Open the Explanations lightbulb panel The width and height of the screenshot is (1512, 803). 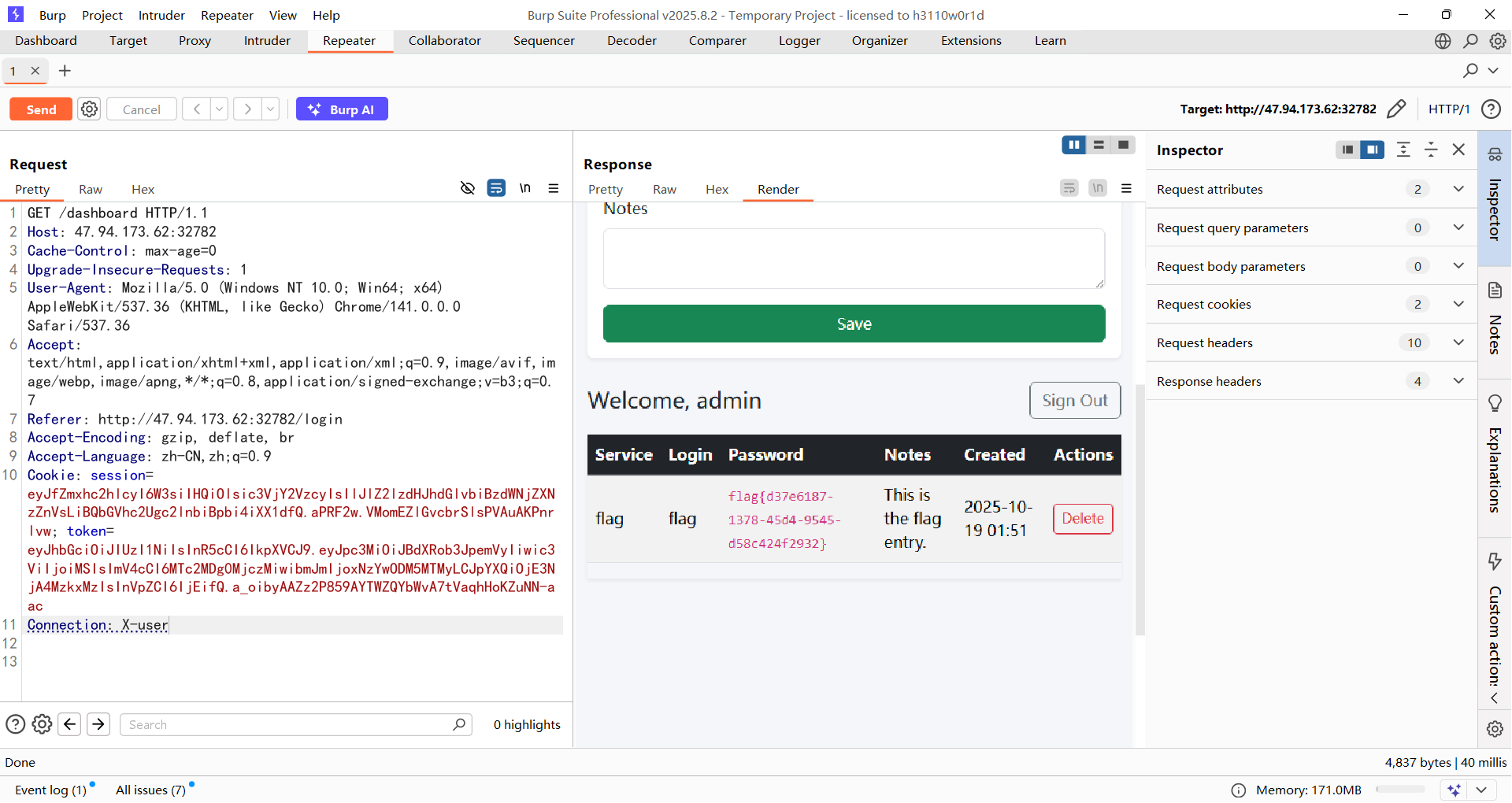click(x=1495, y=403)
